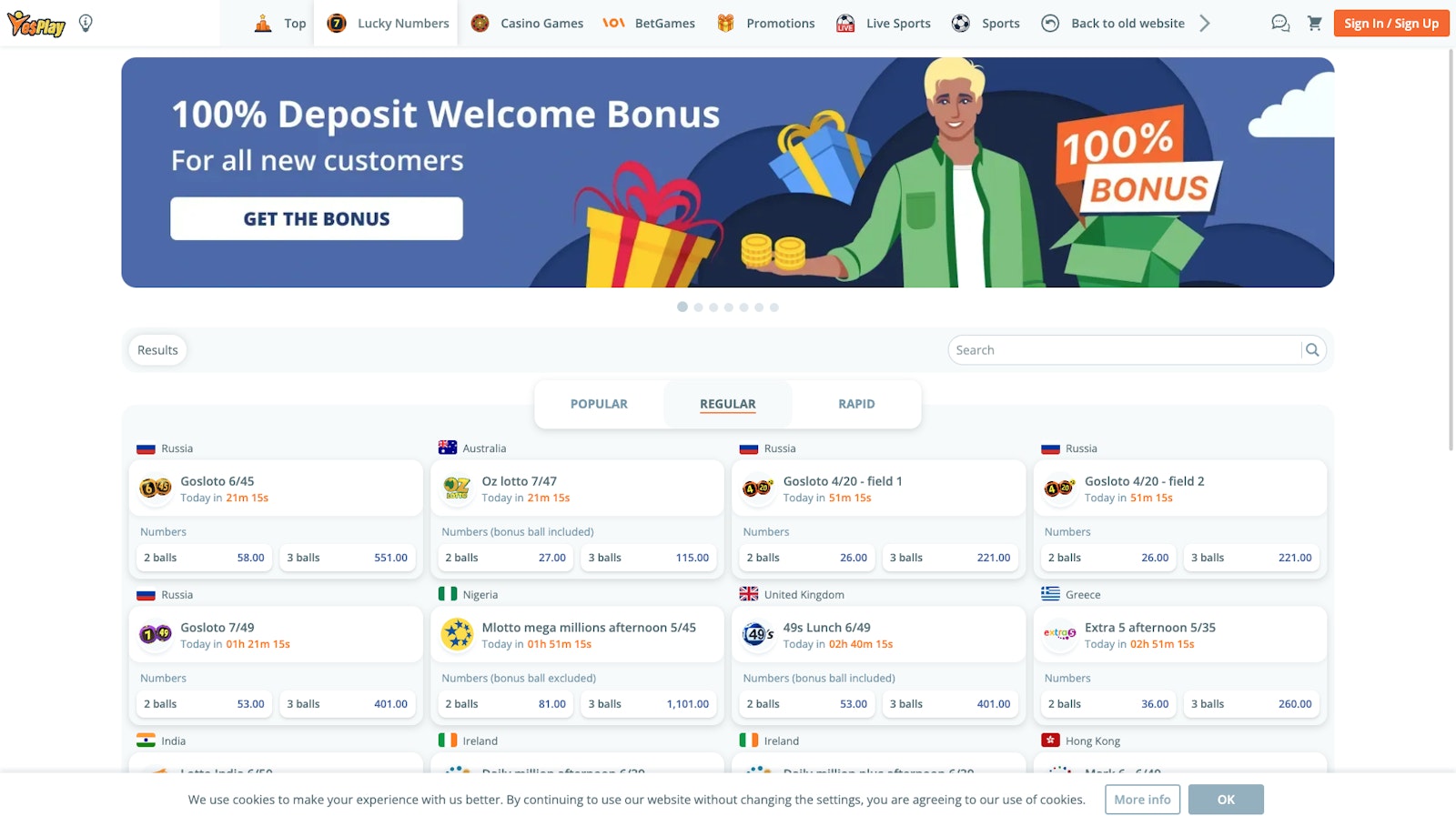The image size is (1456, 826).
Task: Expand more navigation items with right chevron
Action: click(1205, 24)
